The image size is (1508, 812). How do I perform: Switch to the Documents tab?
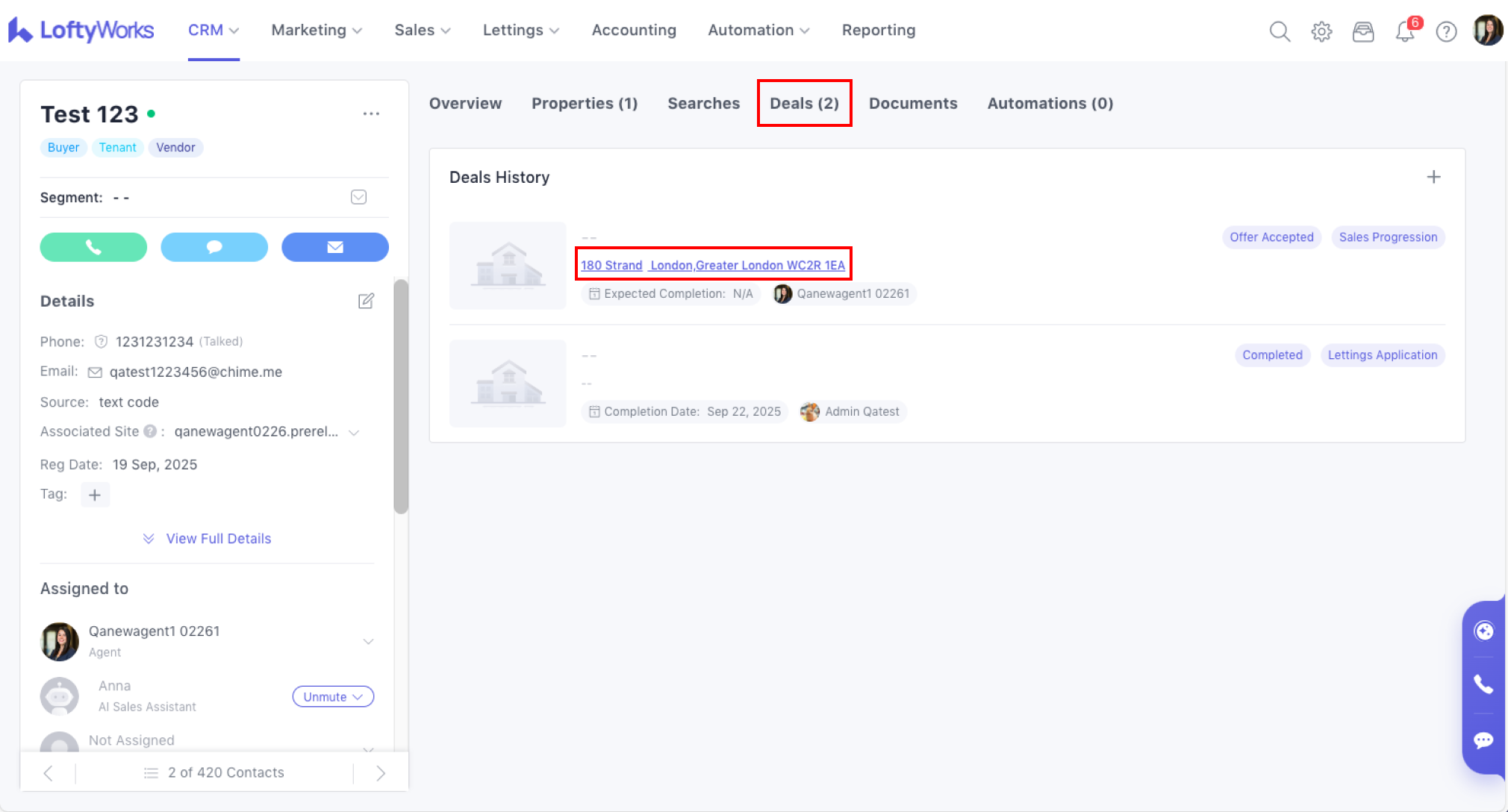pyautogui.click(x=912, y=103)
